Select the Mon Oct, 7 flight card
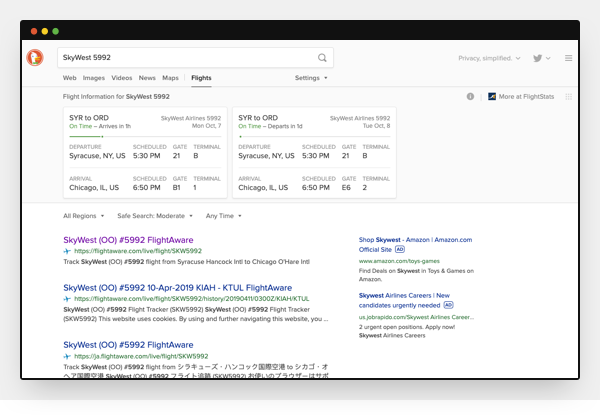Image resolution: width=600 pixels, height=415 pixels. point(145,152)
